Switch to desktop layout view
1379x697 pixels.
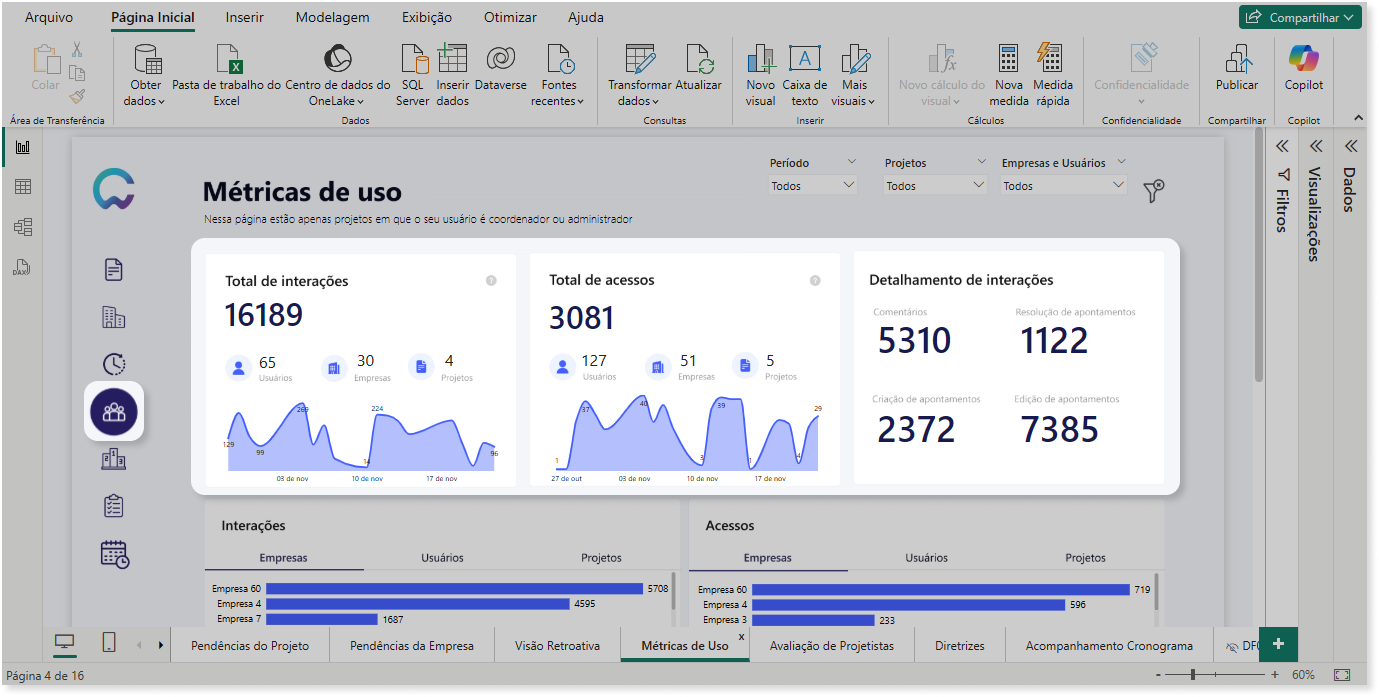(x=64, y=643)
